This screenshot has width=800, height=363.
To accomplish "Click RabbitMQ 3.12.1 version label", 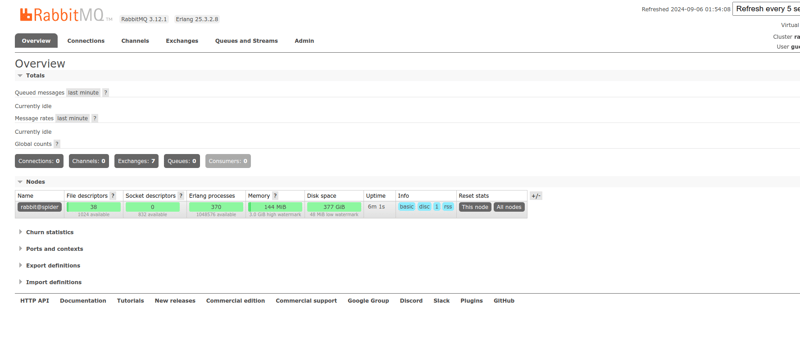I will 144,19.
